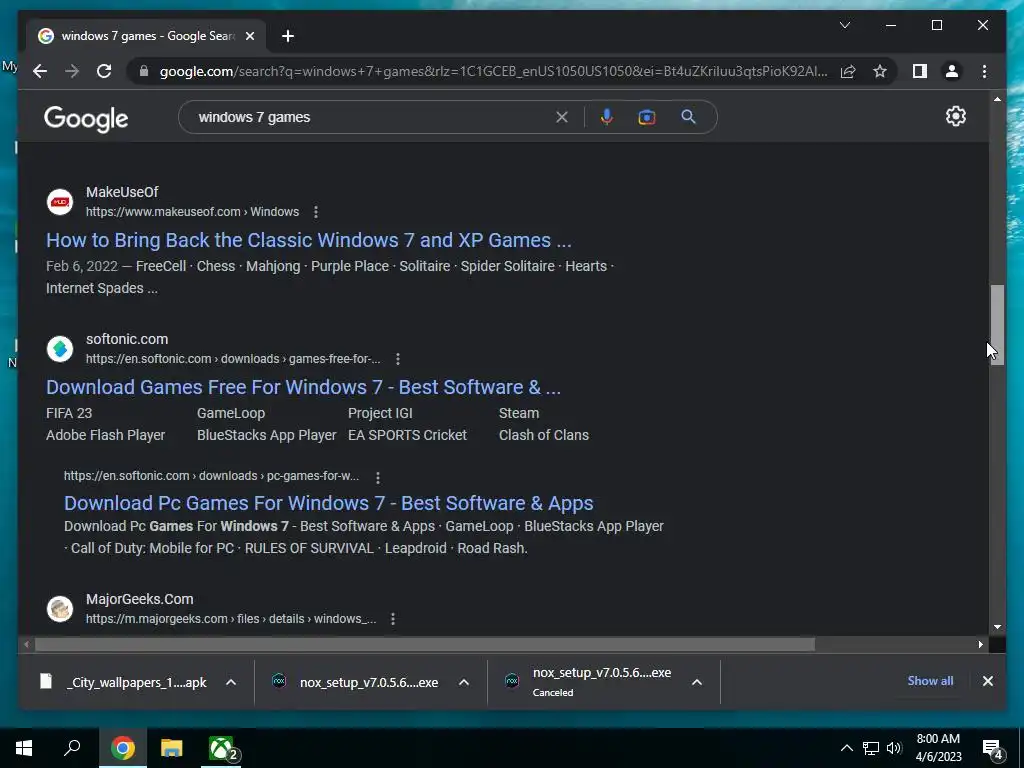
Task: Open the notification center icon
Action: (993, 749)
